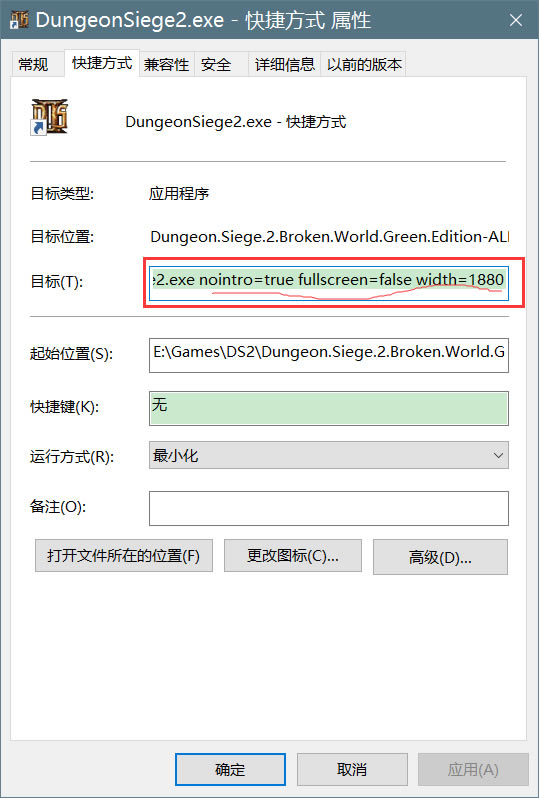539x798 pixels.
Task: Cancel with the 取消 button
Action: (x=352, y=770)
